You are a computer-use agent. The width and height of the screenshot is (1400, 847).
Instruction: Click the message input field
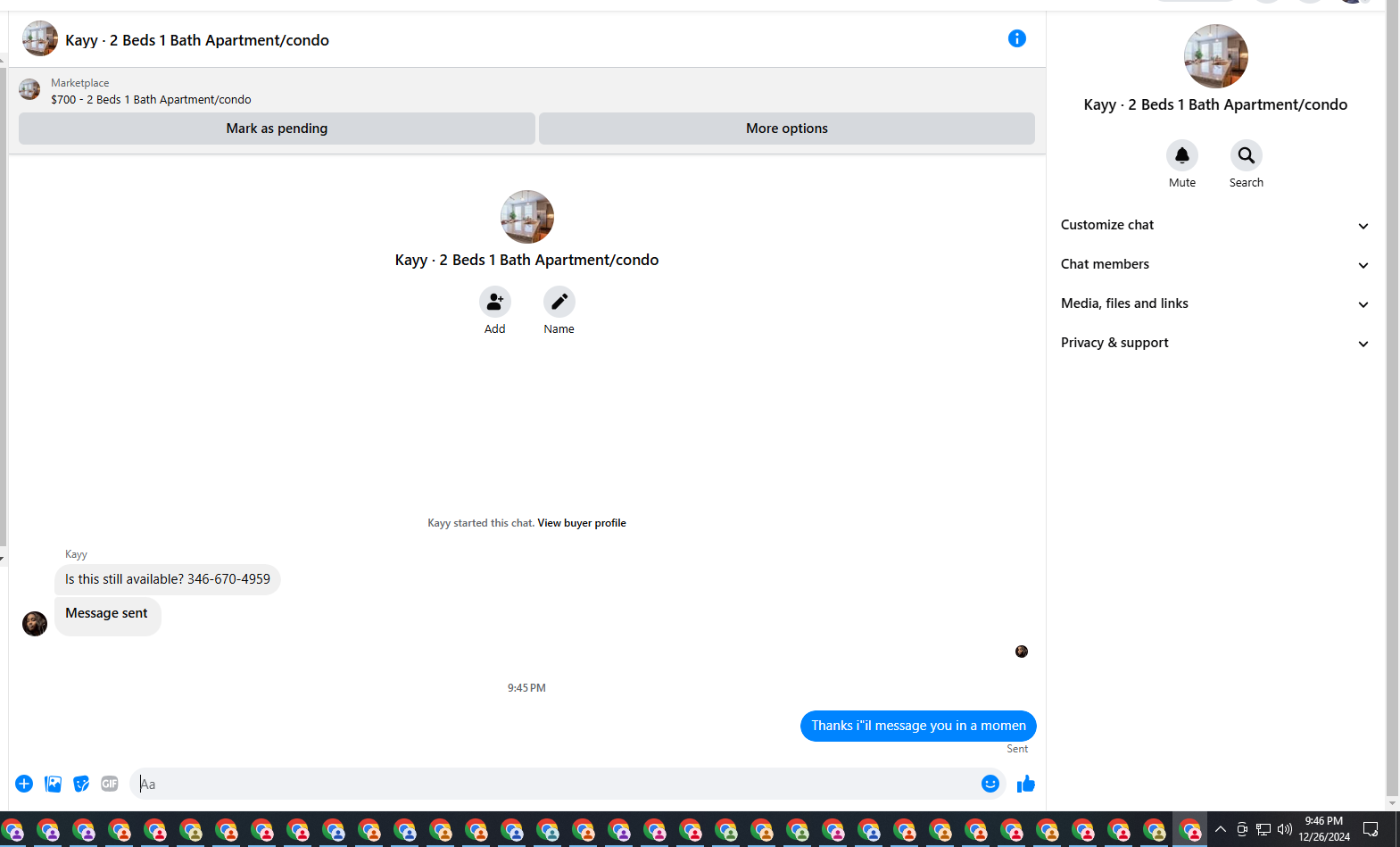coord(558,784)
